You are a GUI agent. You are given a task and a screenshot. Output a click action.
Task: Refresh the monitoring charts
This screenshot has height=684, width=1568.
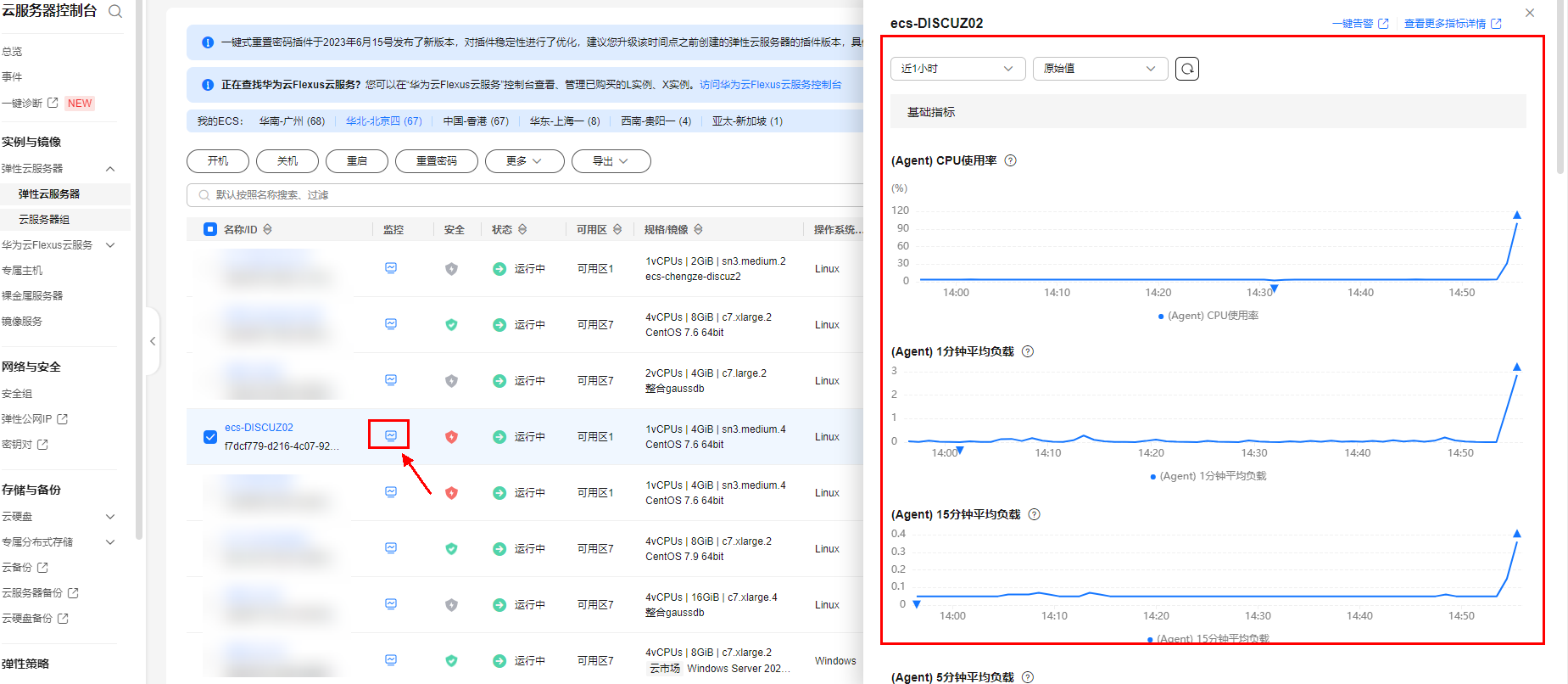[1187, 69]
